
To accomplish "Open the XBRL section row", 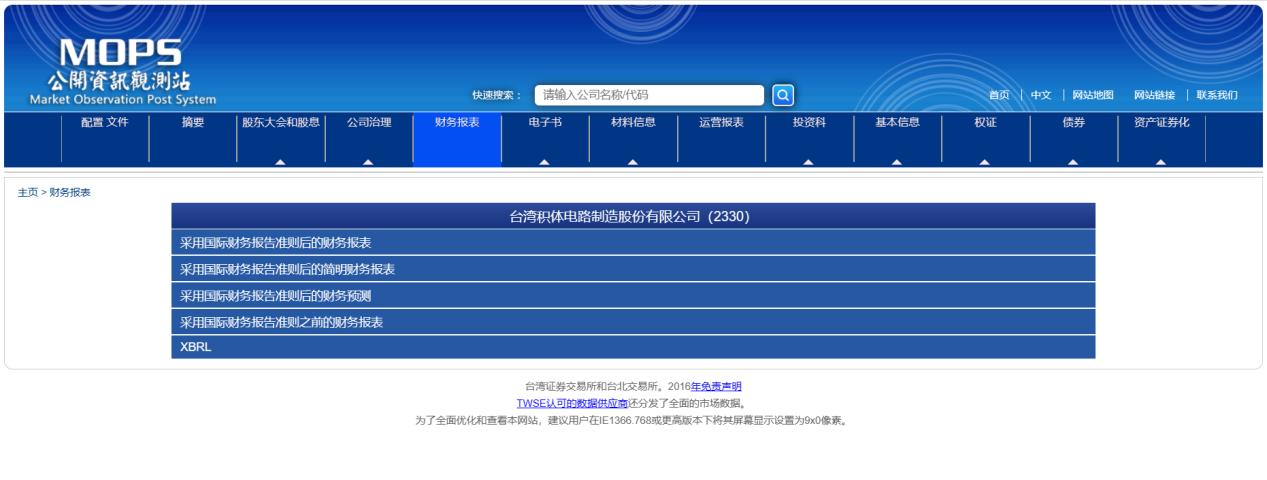I will point(633,347).
